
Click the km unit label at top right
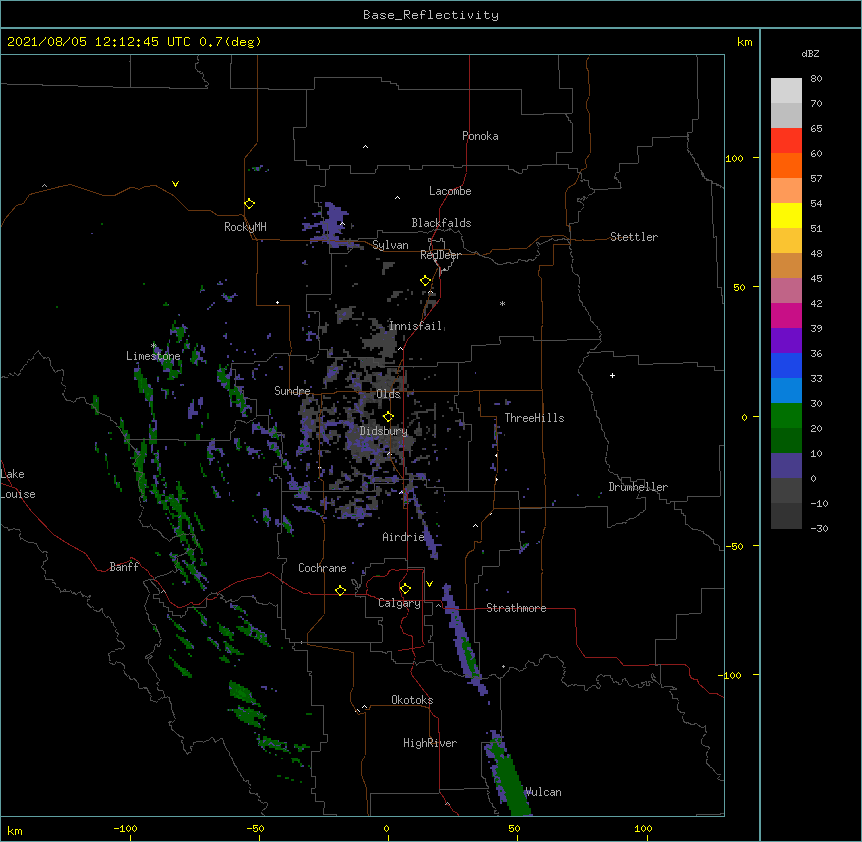[744, 42]
